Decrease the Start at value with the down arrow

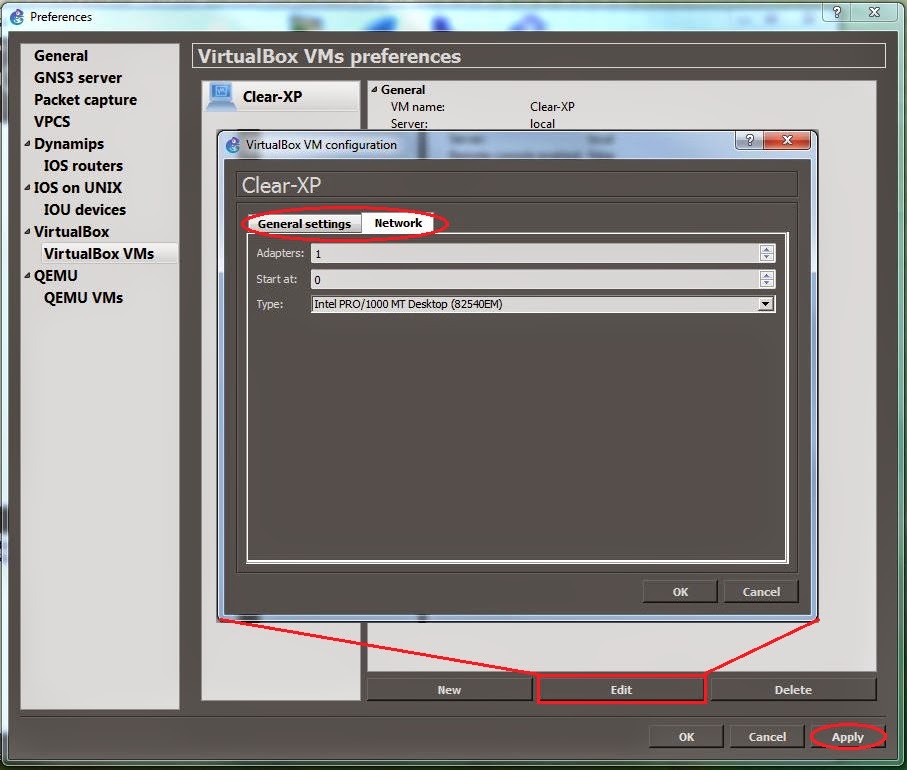[767, 283]
